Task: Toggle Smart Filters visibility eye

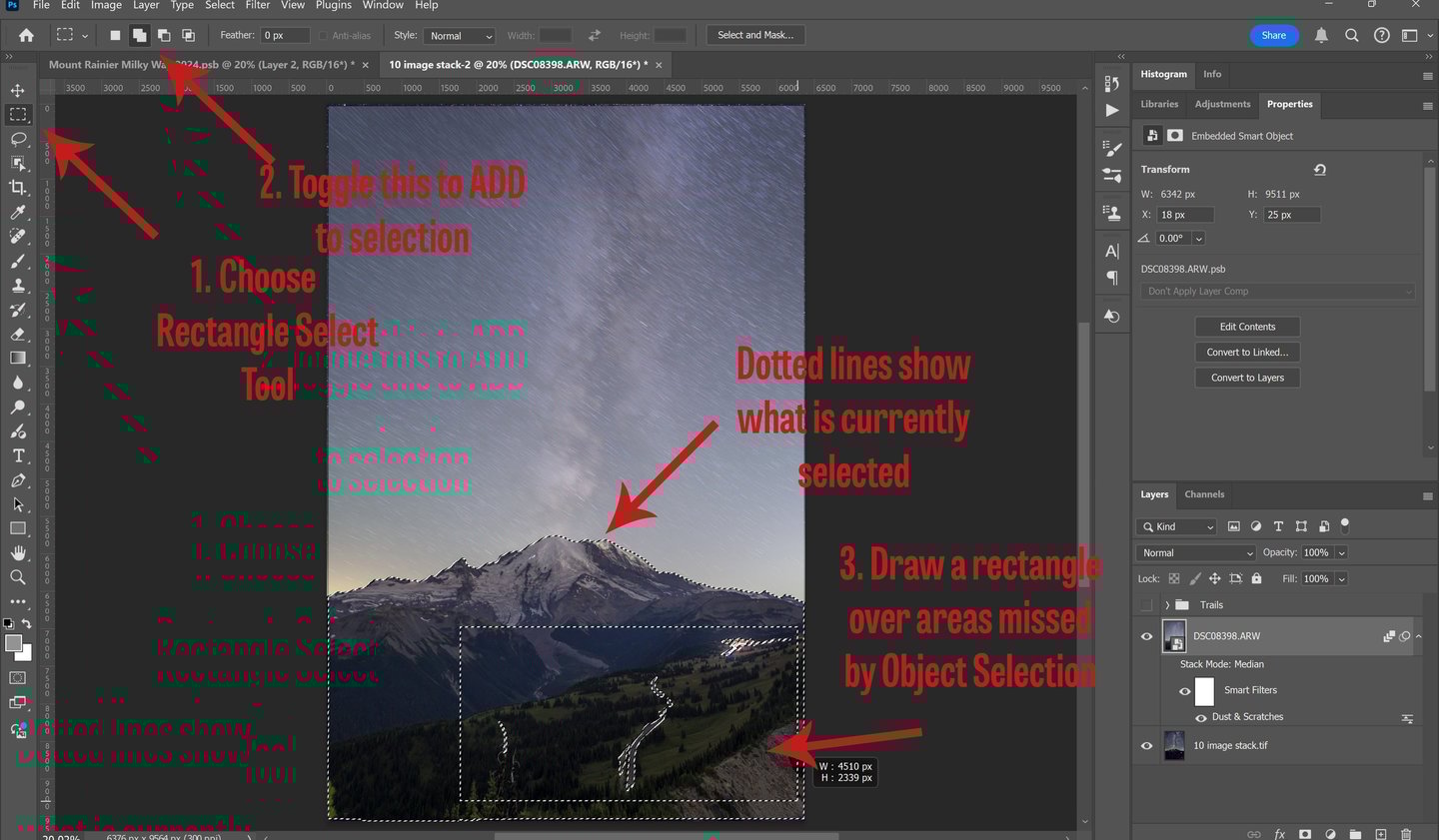Action: tap(1185, 690)
